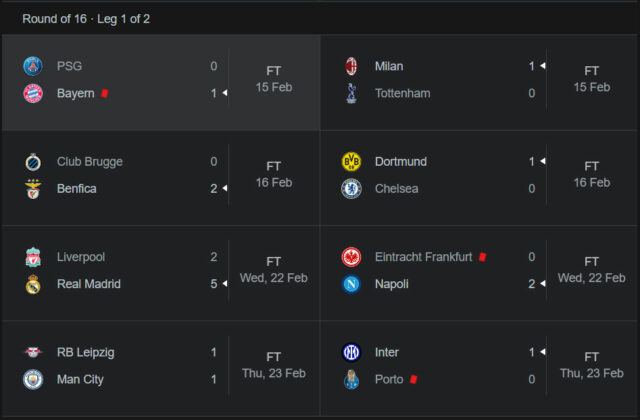Select the Chelsea club crest

point(351,189)
